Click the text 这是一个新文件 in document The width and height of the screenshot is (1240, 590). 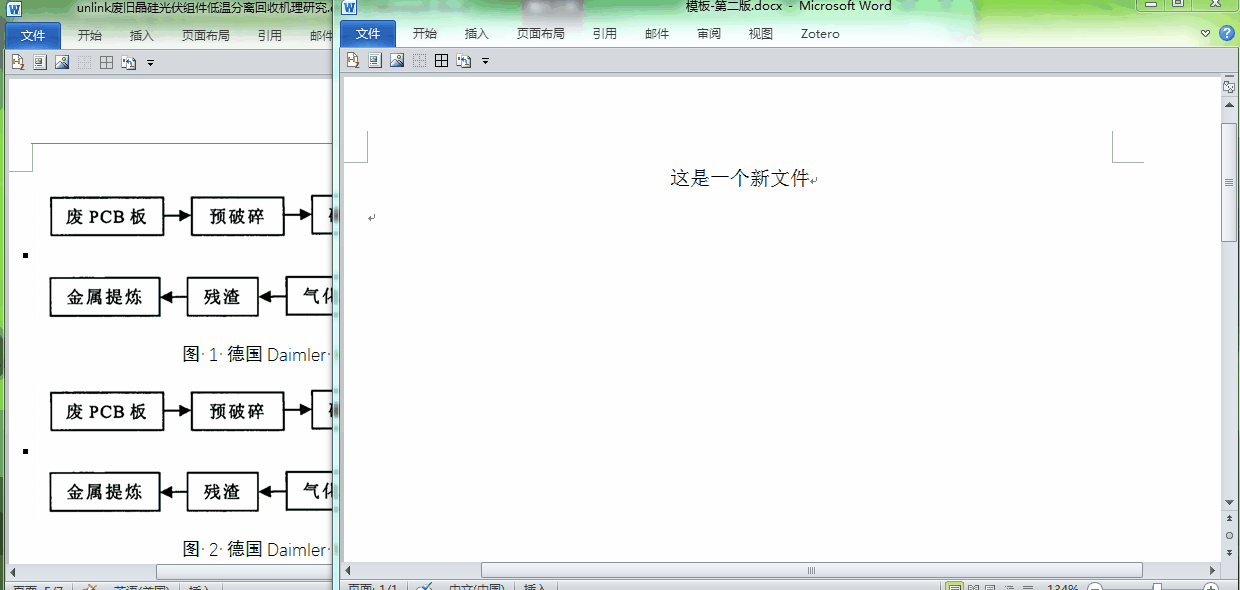pyautogui.click(x=739, y=178)
